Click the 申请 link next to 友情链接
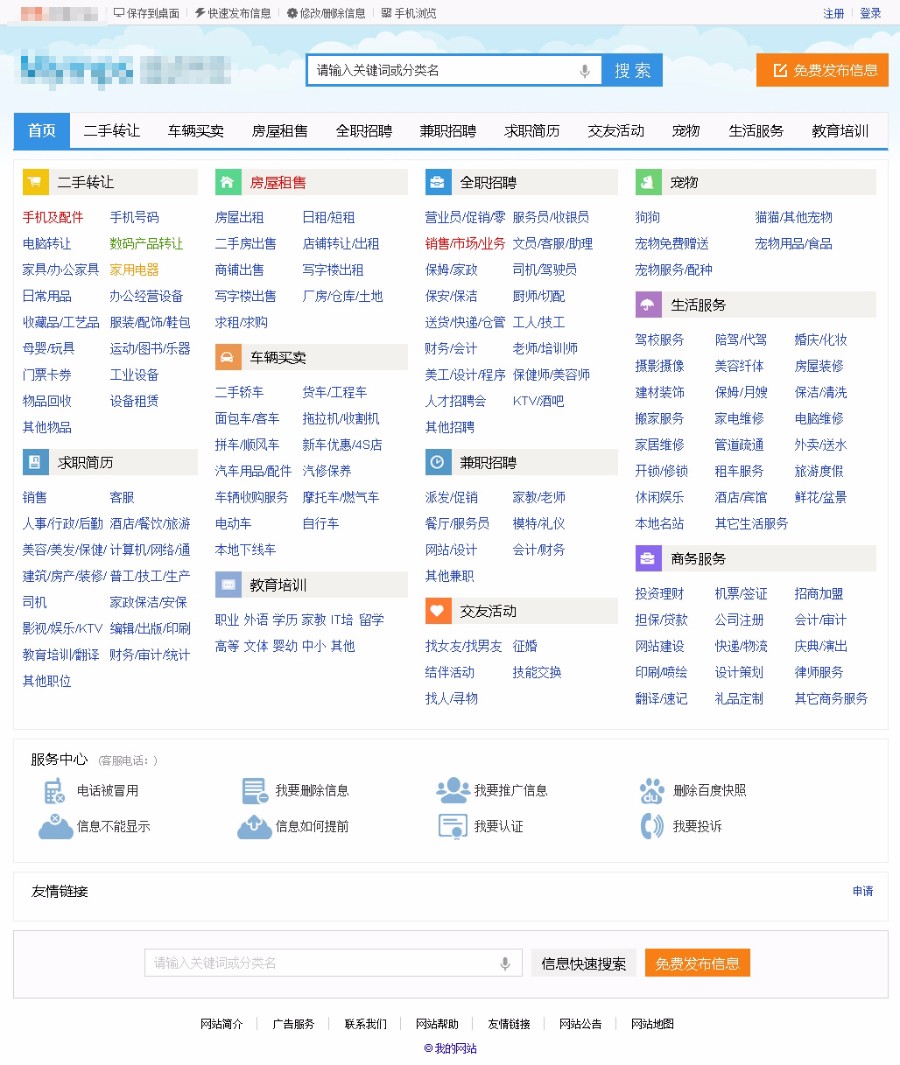This screenshot has height=1065, width=900. [862, 891]
